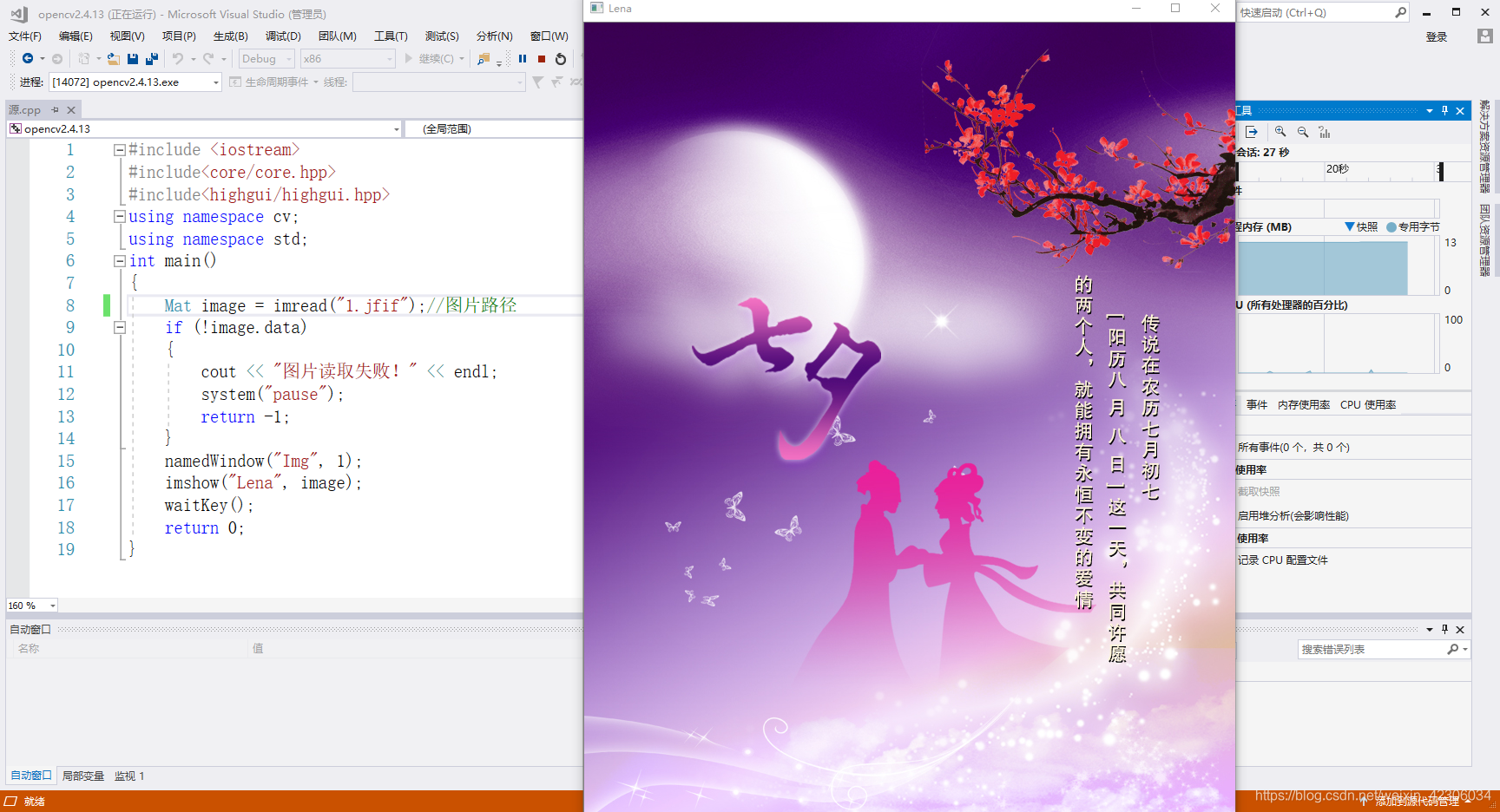Open the 160 % zoom level dropdown
1500x812 pixels.
[32, 606]
